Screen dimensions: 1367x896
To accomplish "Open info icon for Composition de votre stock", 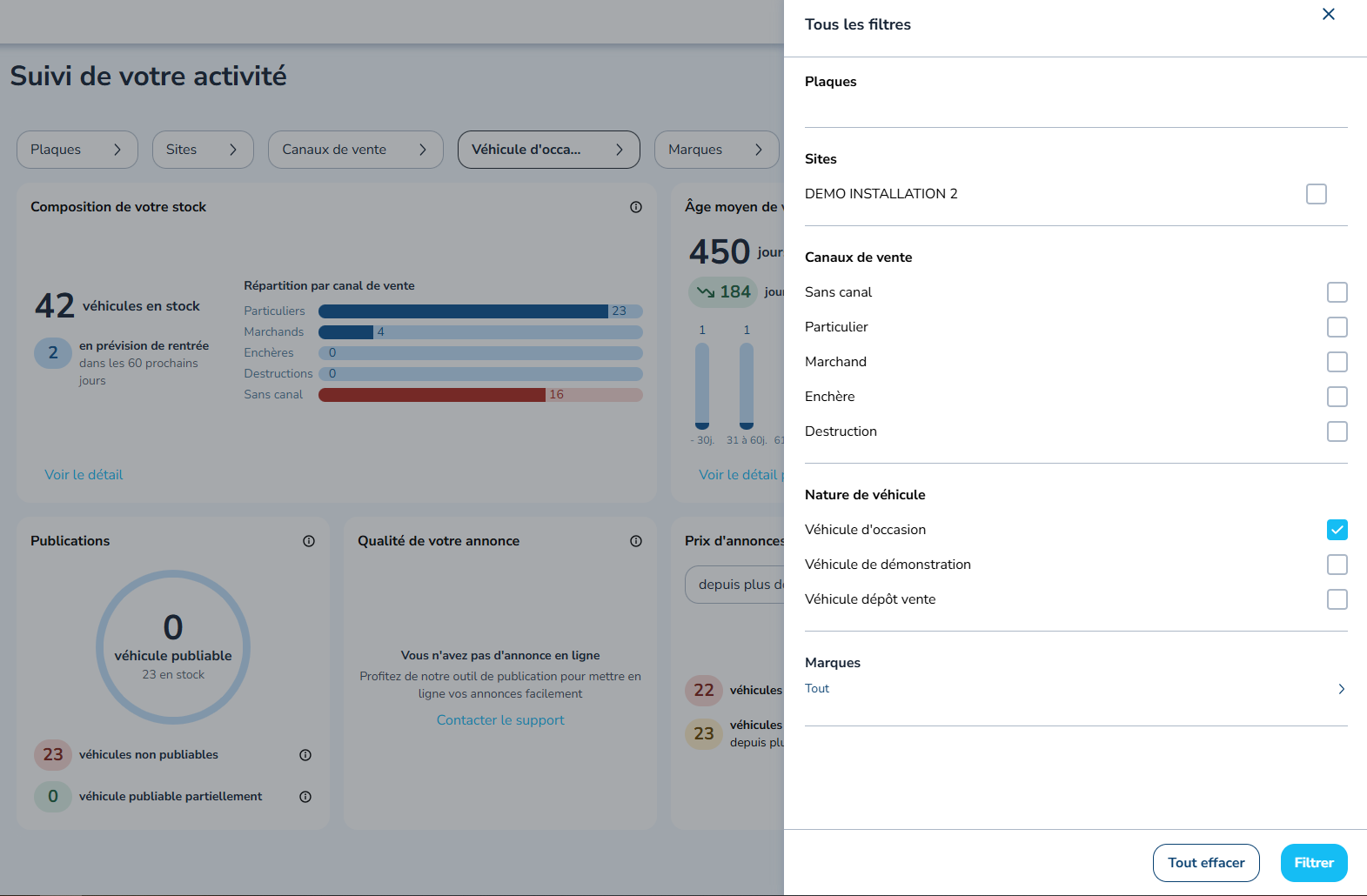I will (636, 207).
